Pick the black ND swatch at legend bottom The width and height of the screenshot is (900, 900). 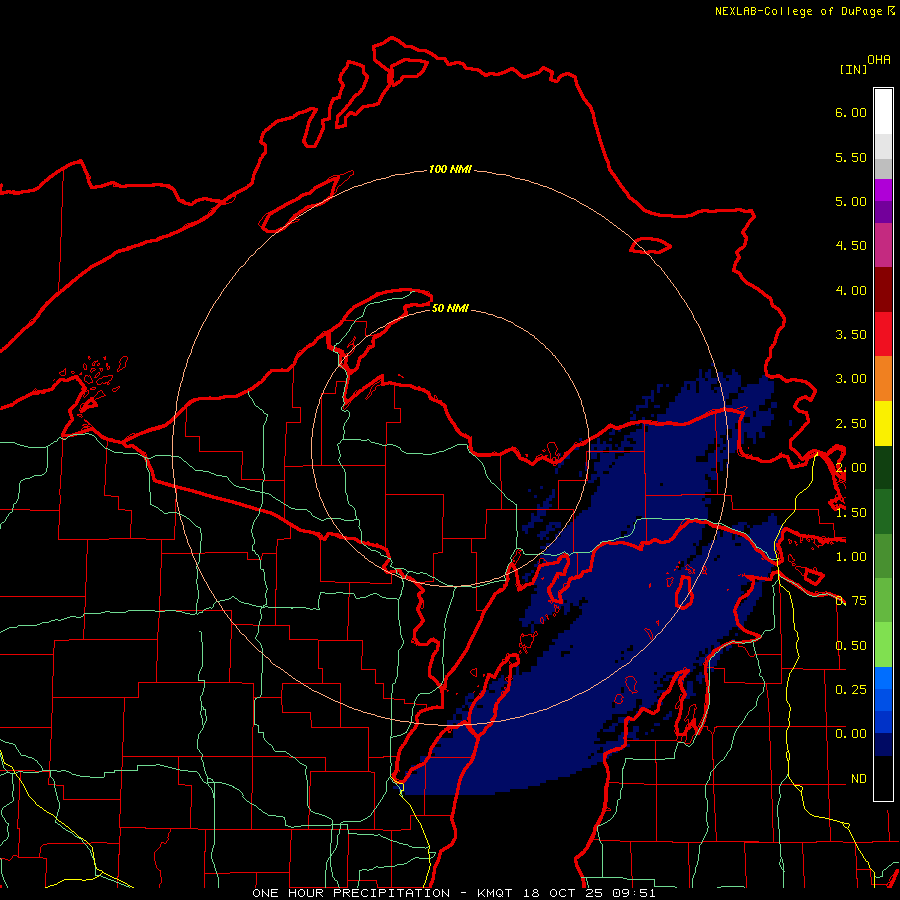click(x=883, y=778)
